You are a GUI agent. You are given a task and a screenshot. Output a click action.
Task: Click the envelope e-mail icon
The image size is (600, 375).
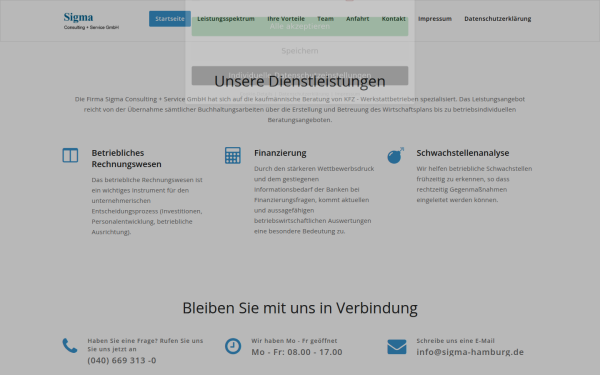click(x=397, y=347)
